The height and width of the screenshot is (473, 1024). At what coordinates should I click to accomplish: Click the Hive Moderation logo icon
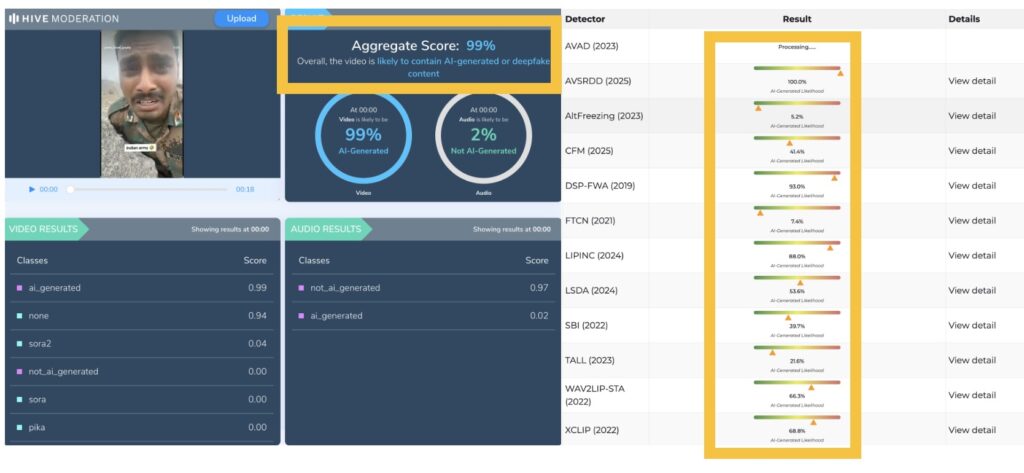[x=17, y=18]
